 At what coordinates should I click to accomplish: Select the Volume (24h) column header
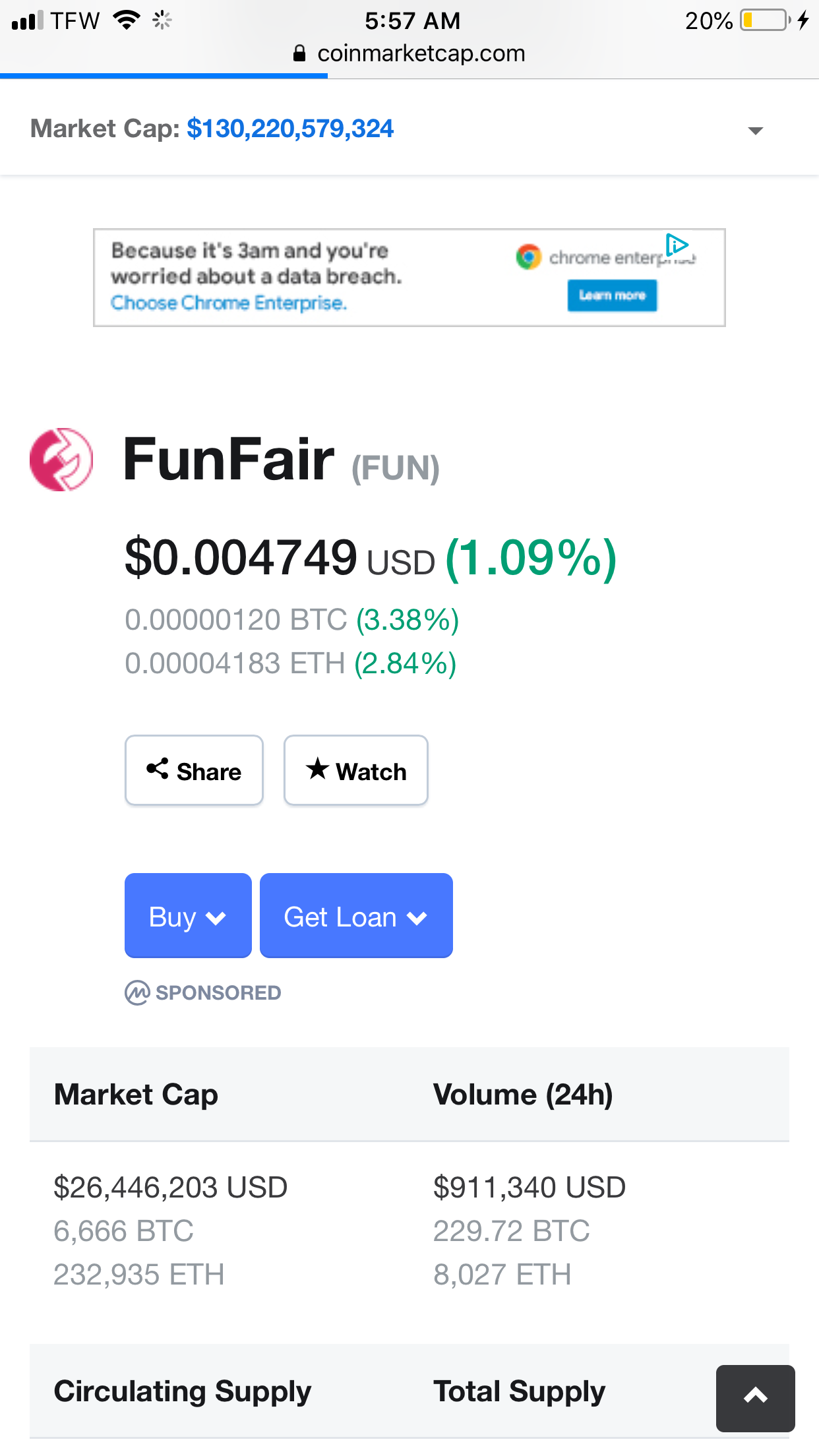point(523,1095)
